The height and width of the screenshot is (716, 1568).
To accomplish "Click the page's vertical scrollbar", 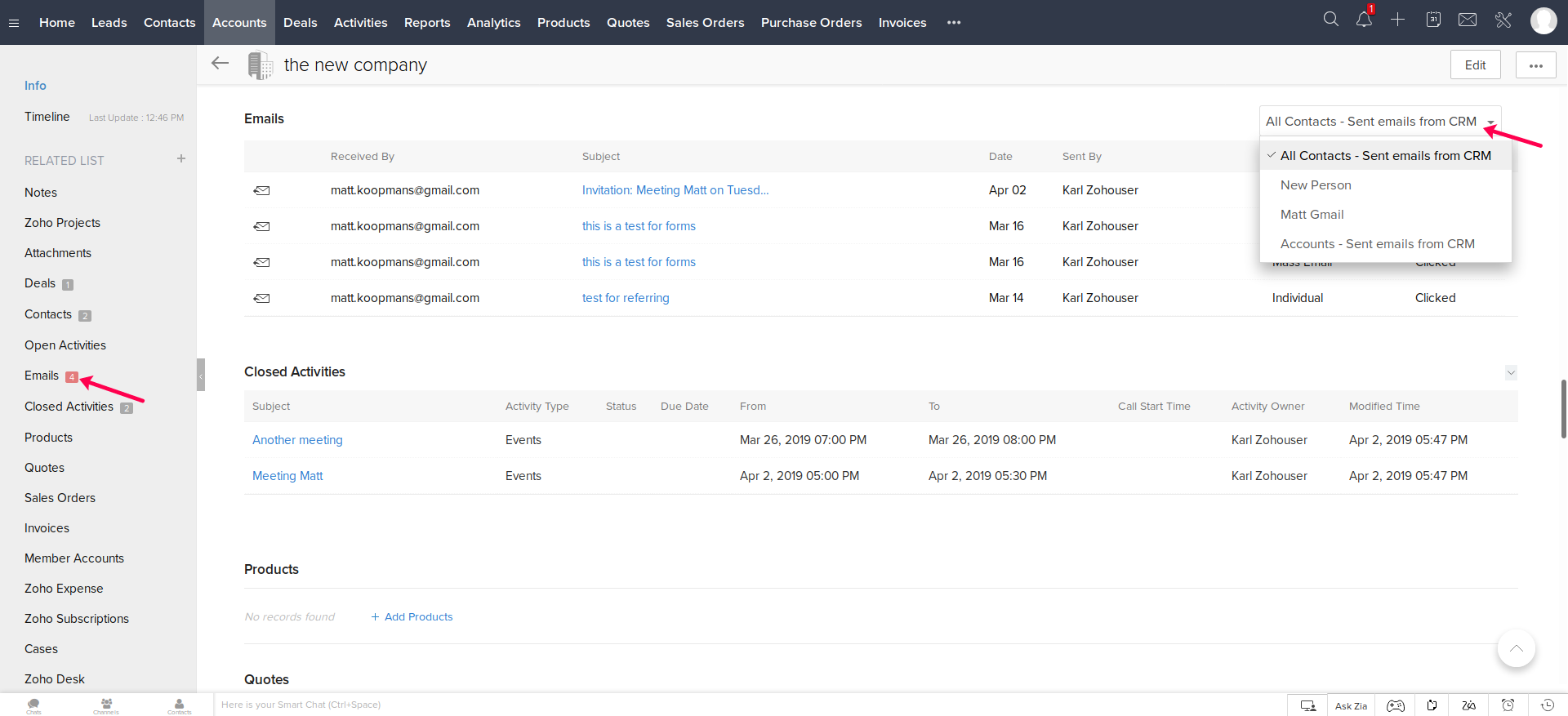I will click(1563, 409).
